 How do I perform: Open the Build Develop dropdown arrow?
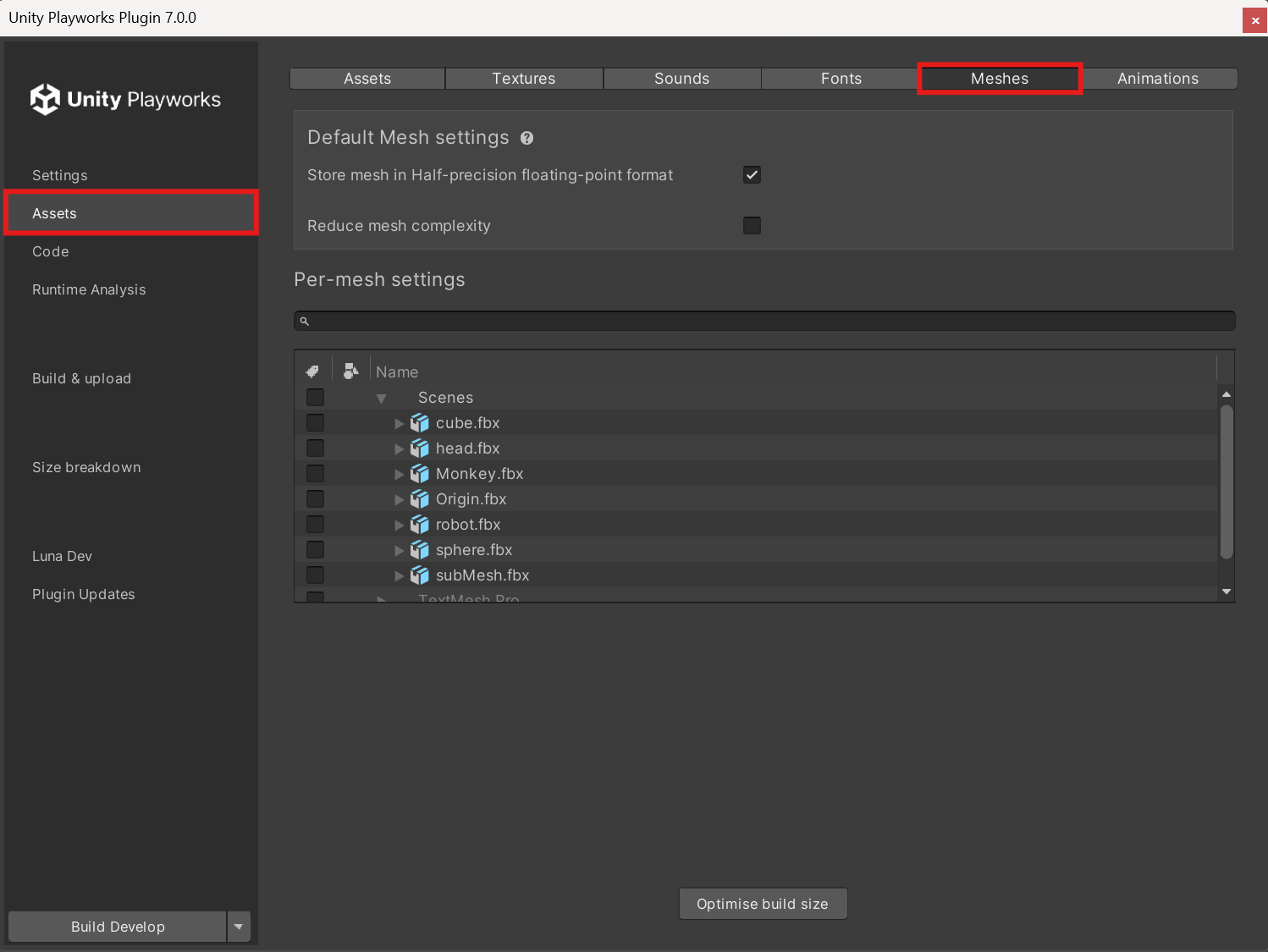pyautogui.click(x=239, y=927)
